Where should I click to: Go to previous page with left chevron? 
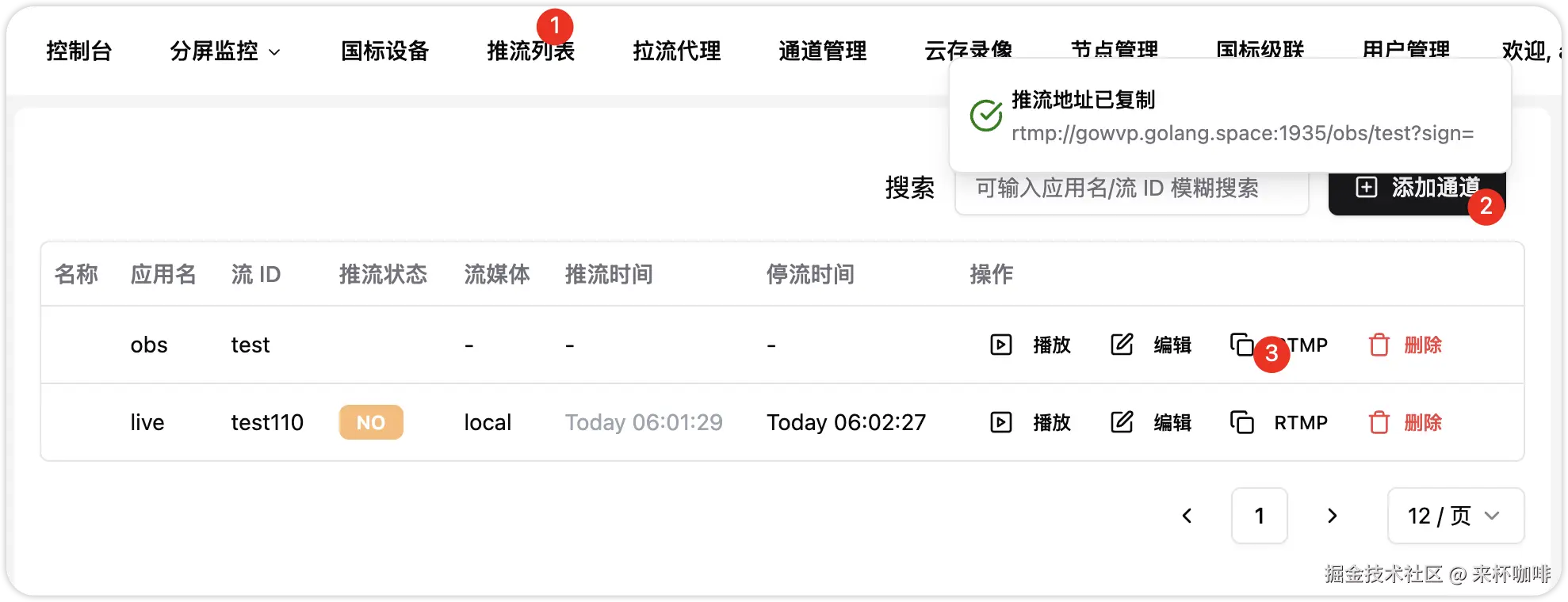coord(1187,516)
